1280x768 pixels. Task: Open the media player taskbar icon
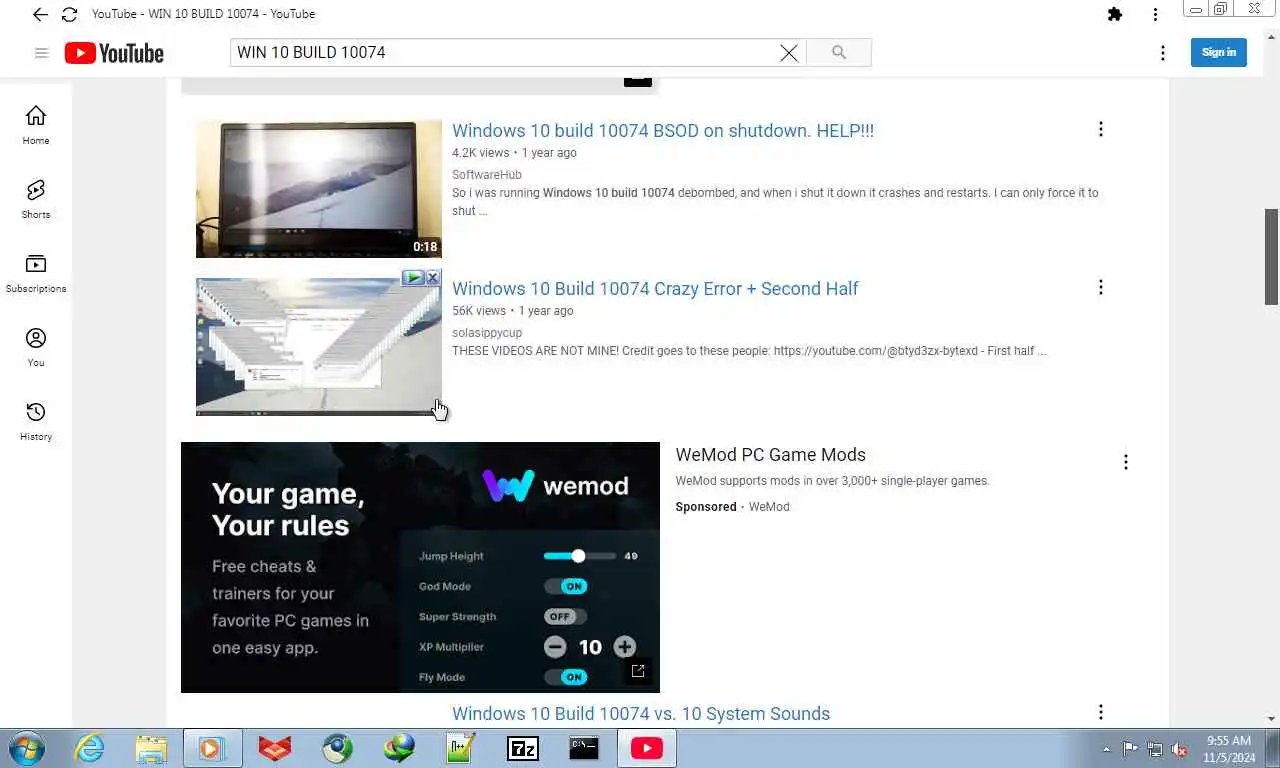click(x=212, y=749)
